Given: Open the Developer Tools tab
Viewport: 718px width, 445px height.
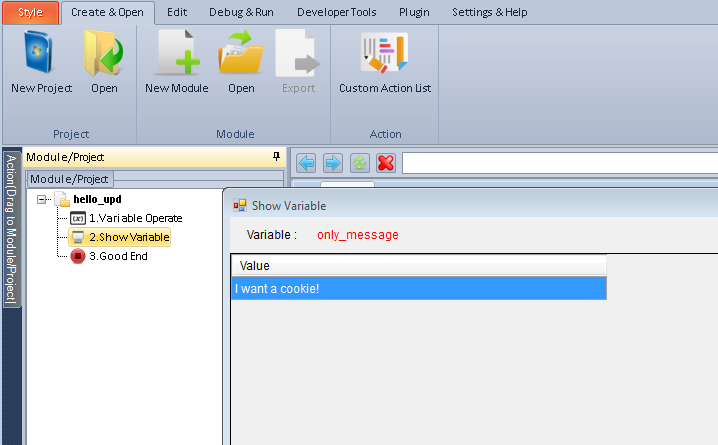Looking at the screenshot, I should (x=337, y=12).
